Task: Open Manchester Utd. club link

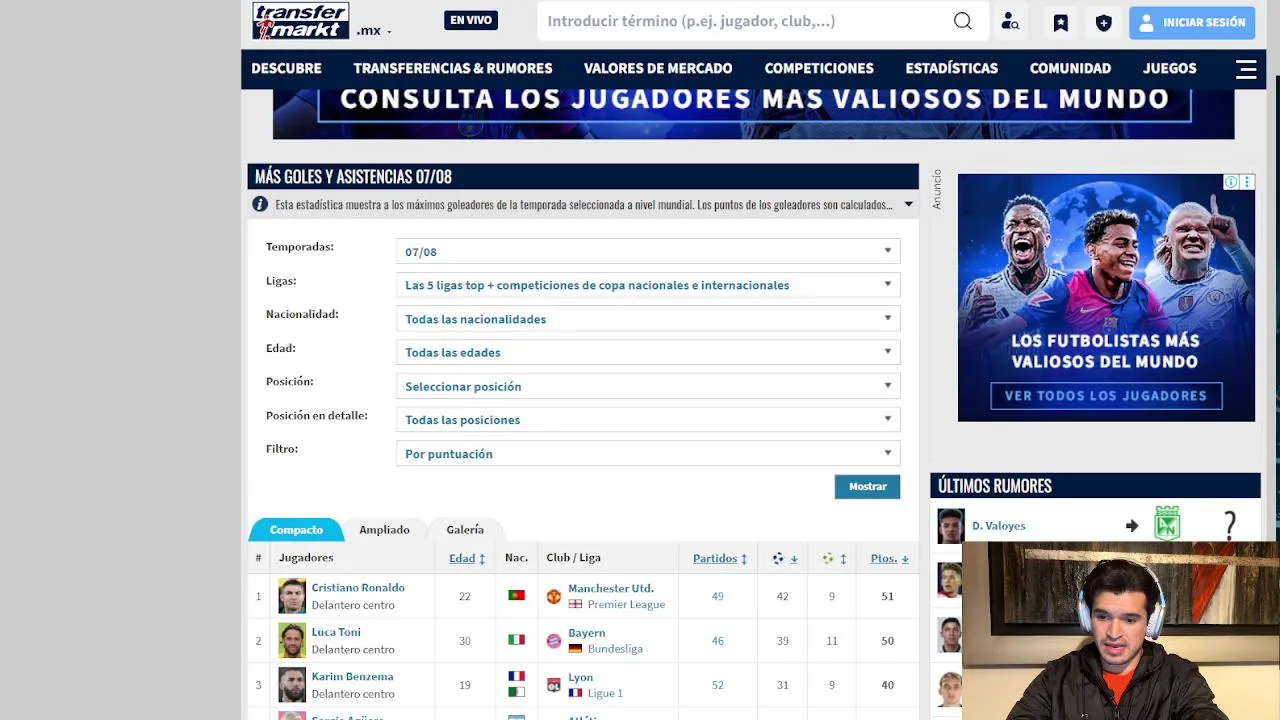Action: click(x=611, y=588)
